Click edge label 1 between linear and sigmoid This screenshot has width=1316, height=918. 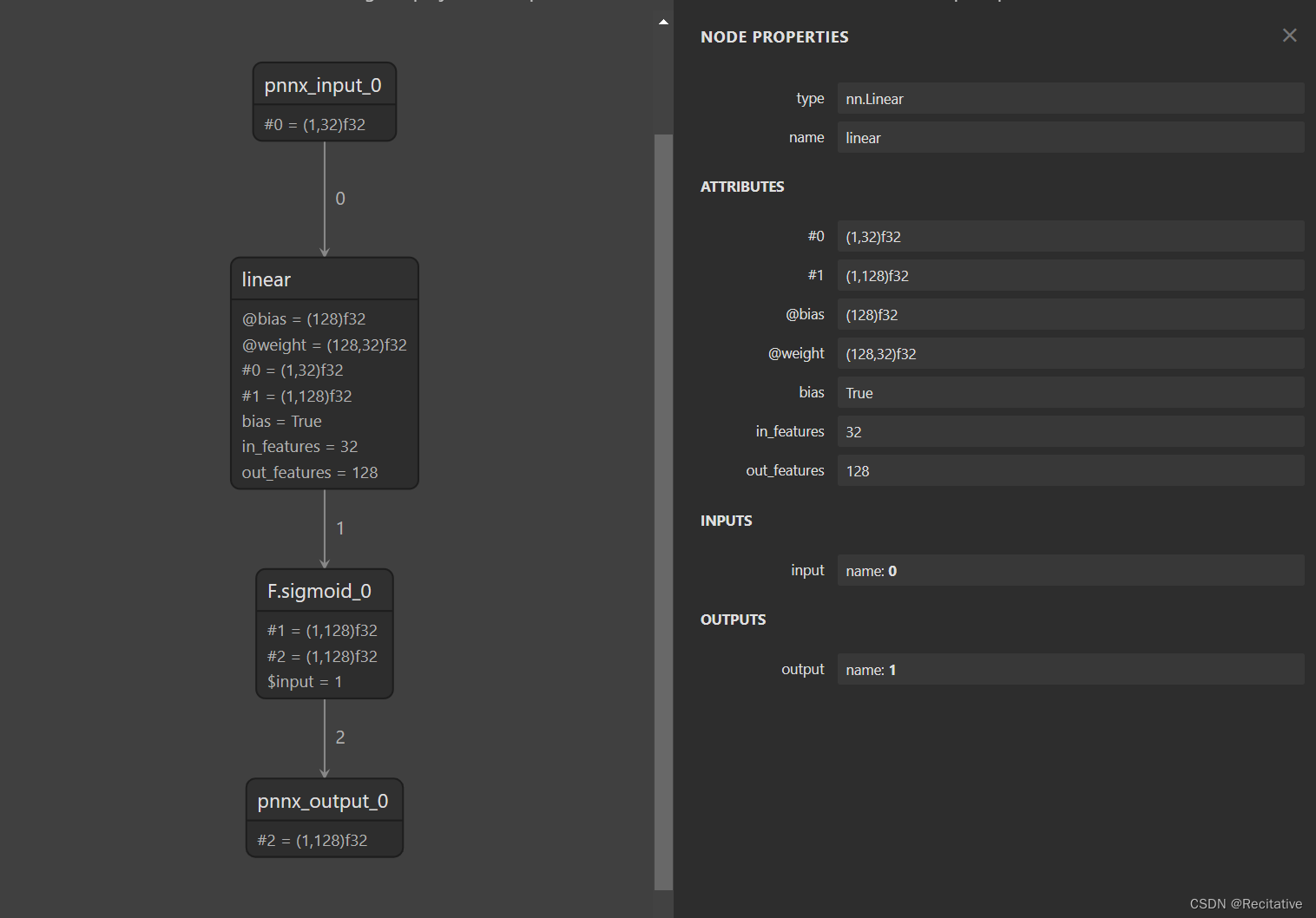(x=340, y=528)
